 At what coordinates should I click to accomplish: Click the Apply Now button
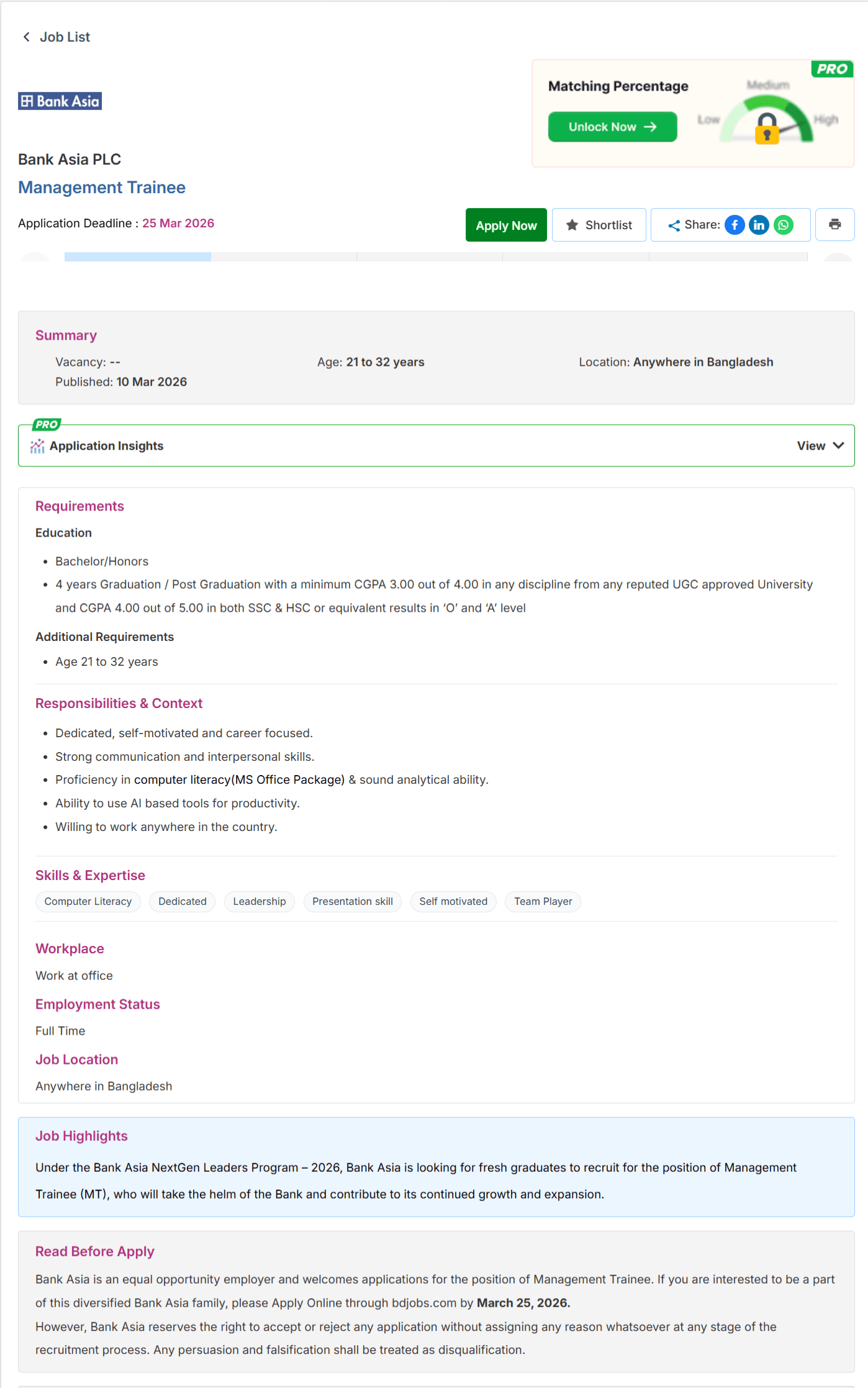click(x=506, y=225)
